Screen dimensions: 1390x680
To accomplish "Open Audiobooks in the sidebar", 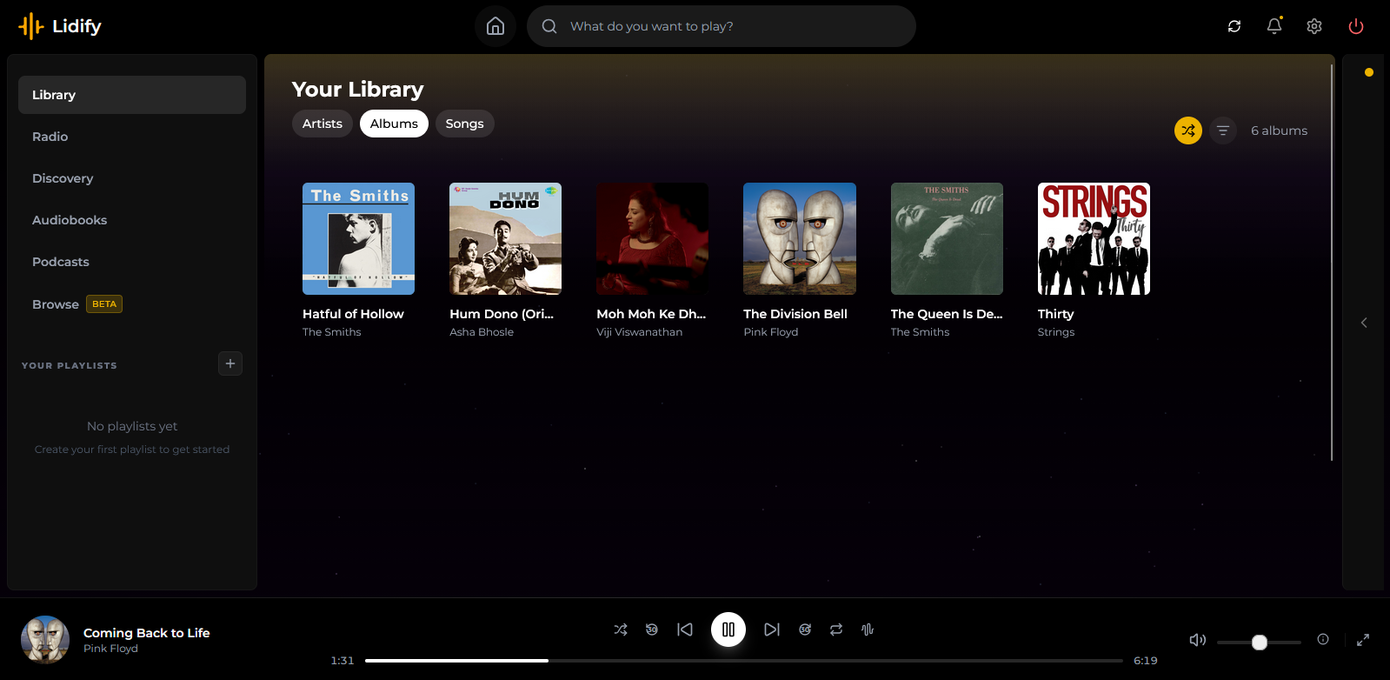I will [132, 220].
